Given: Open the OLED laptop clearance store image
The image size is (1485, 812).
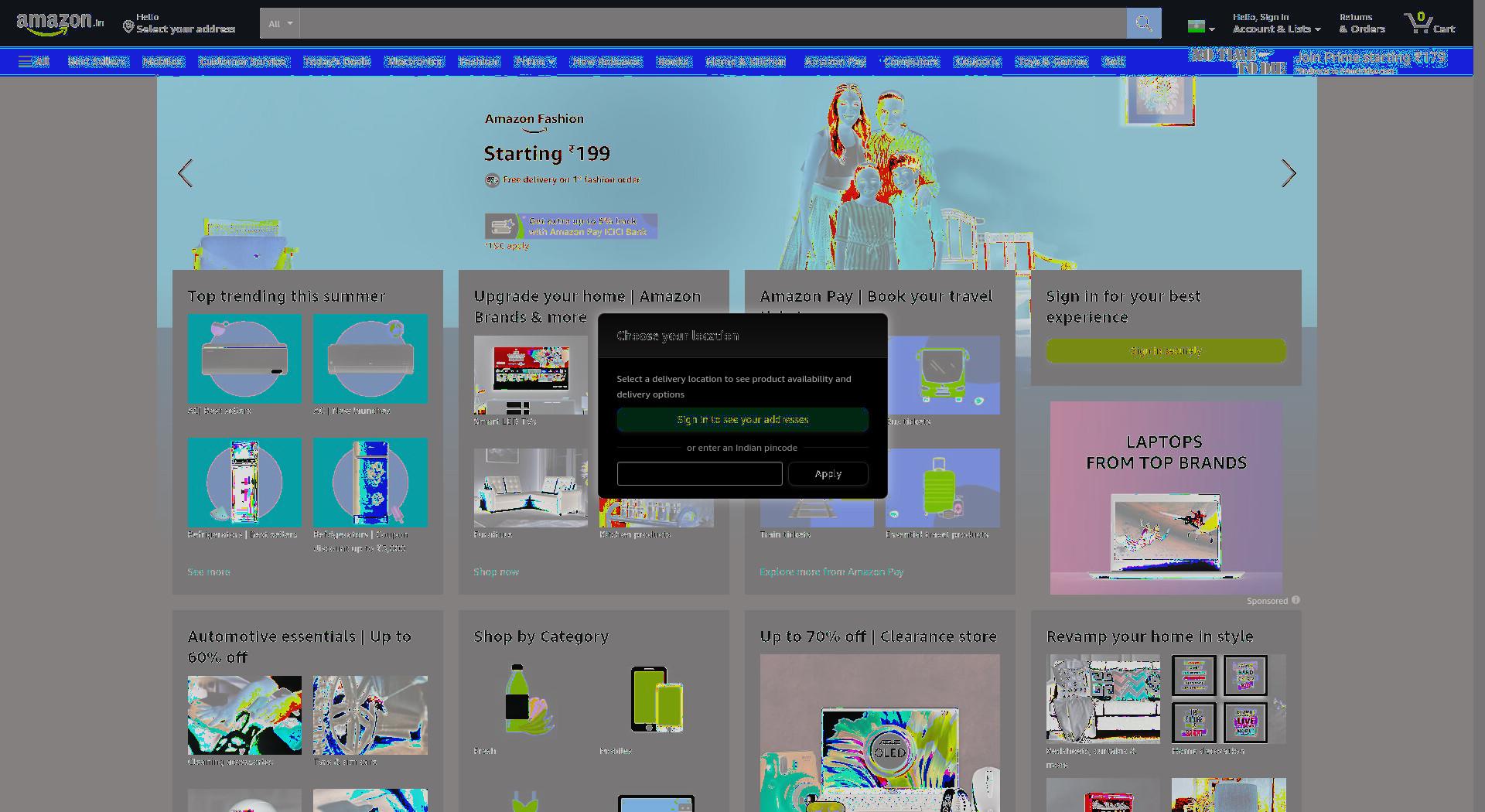Looking at the screenshot, I should click(x=879, y=733).
